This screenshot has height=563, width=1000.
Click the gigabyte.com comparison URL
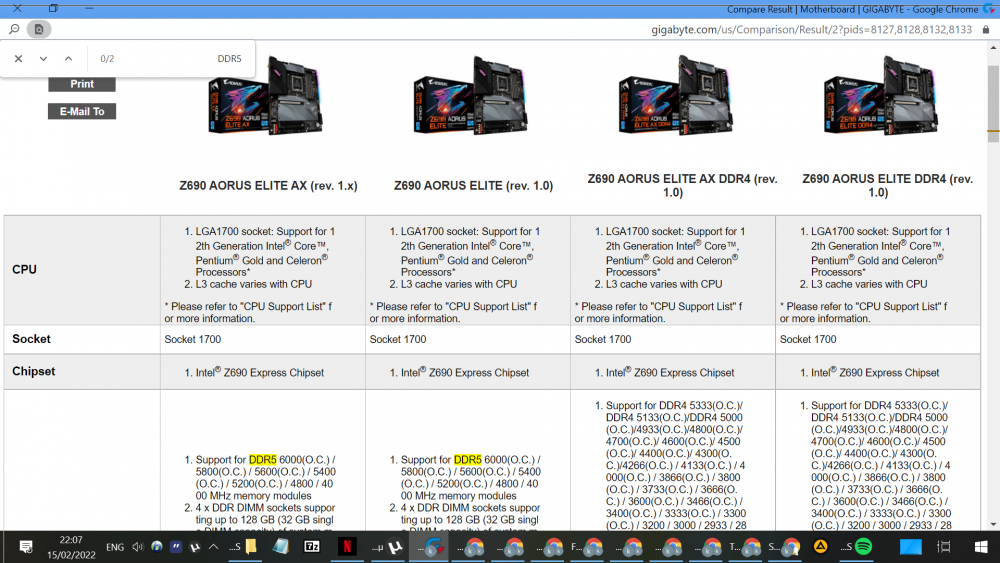tap(811, 29)
